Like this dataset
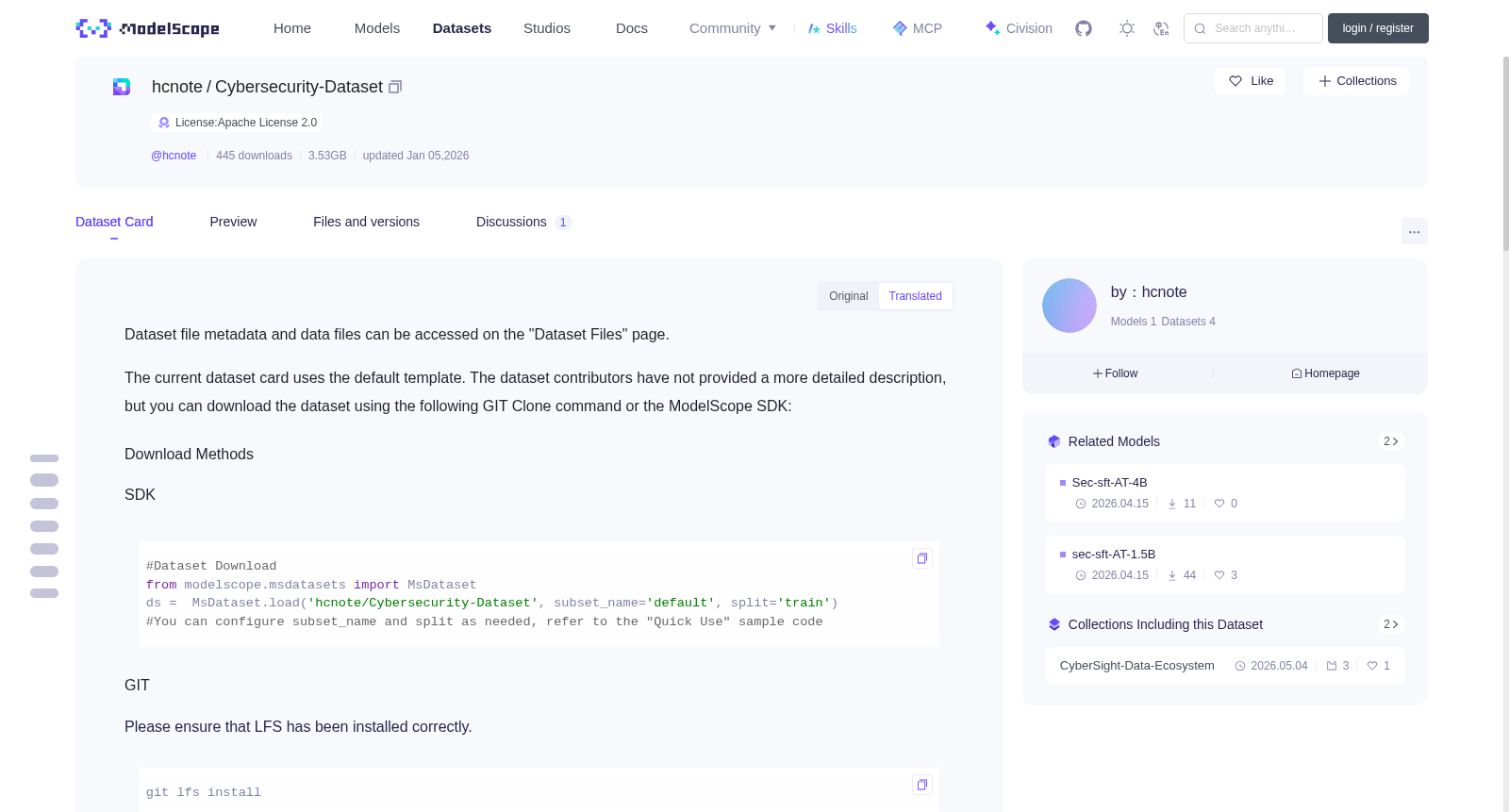The image size is (1509, 812). click(1250, 81)
